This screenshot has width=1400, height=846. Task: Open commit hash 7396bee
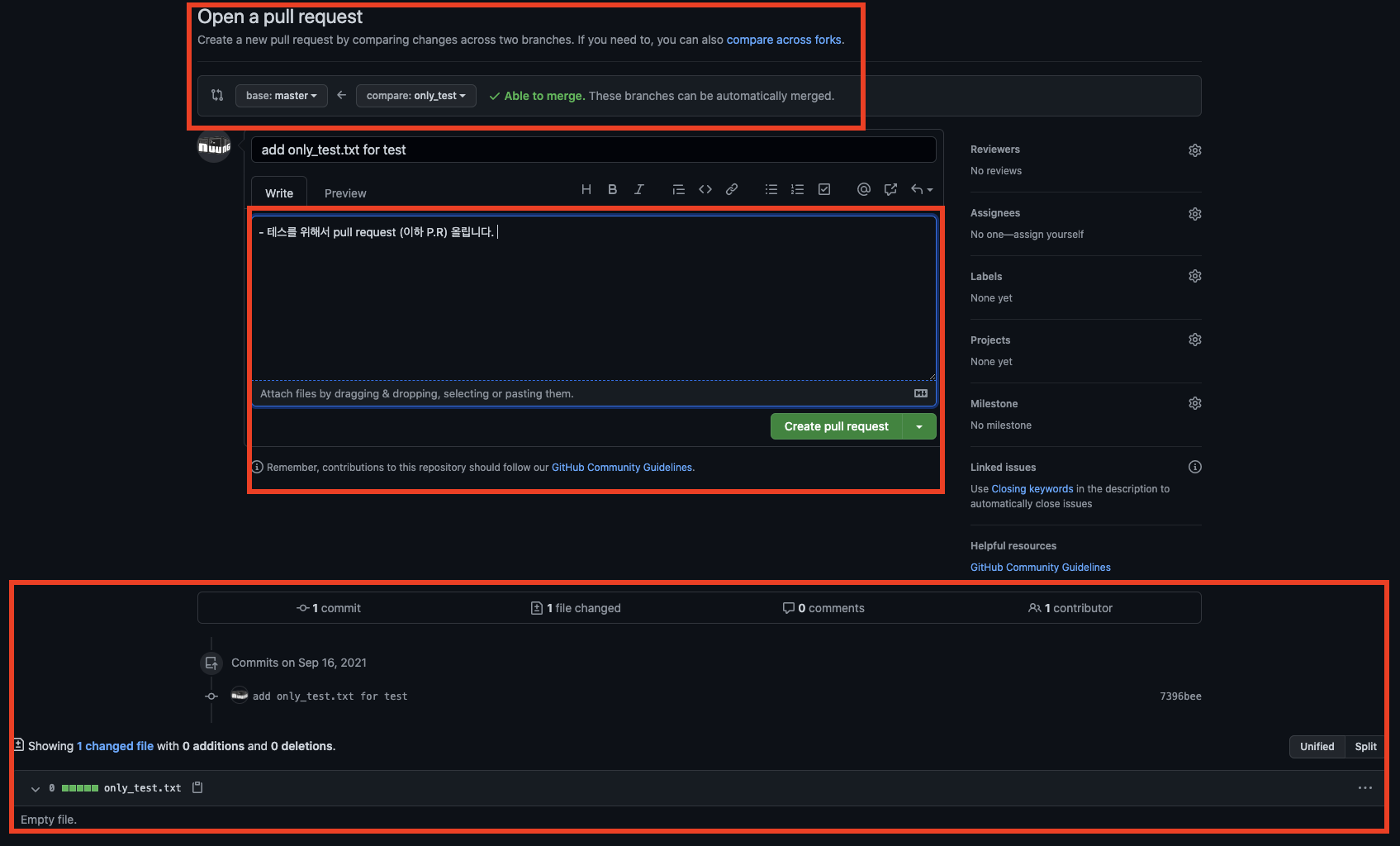1180,696
